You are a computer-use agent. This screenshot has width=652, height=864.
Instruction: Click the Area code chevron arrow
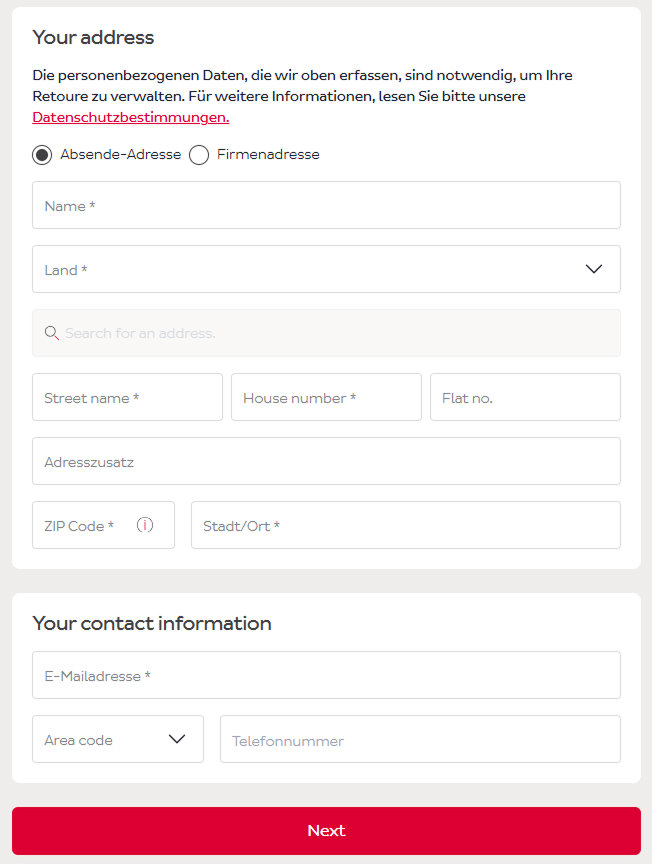click(x=177, y=739)
